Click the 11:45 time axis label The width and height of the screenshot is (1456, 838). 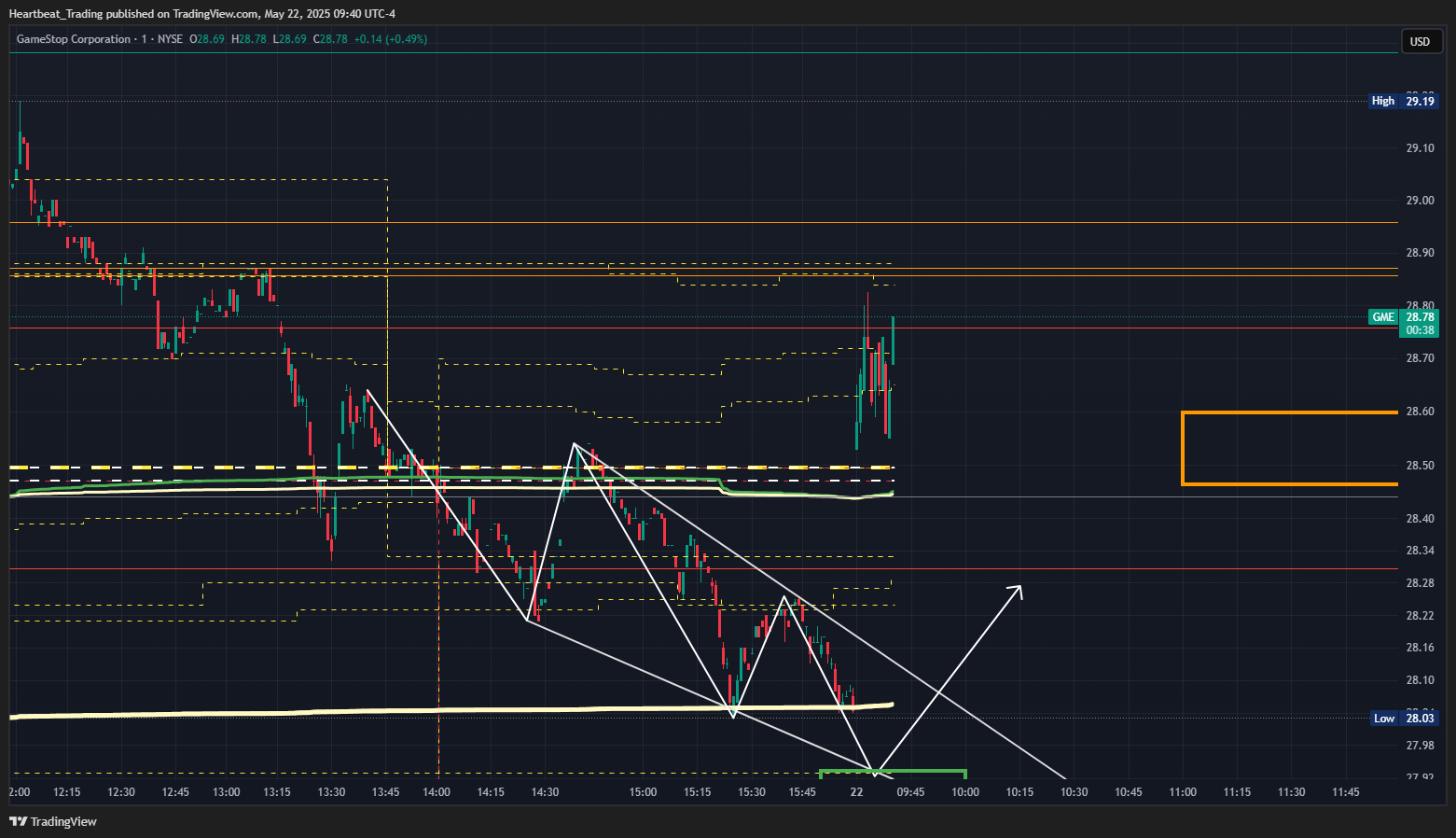pos(1345,792)
